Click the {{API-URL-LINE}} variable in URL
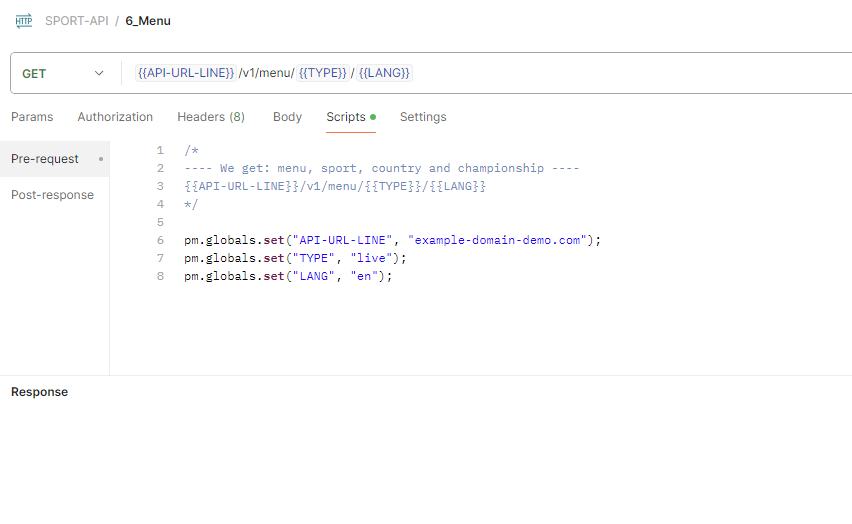 click(186, 73)
